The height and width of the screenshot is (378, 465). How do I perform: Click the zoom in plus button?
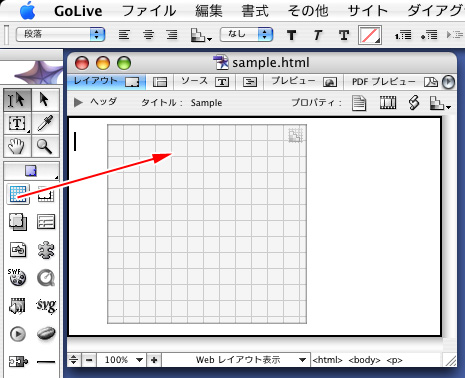tap(154, 360)
